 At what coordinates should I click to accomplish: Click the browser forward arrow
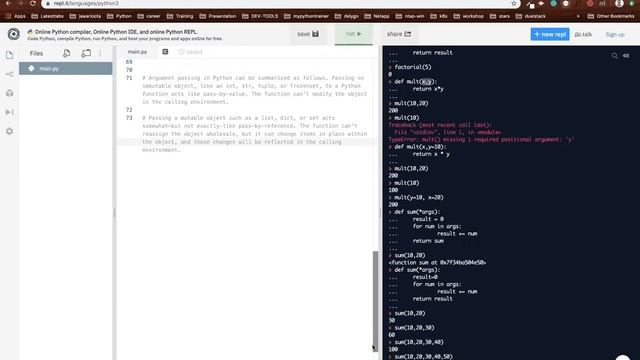(x=20, y=3)
